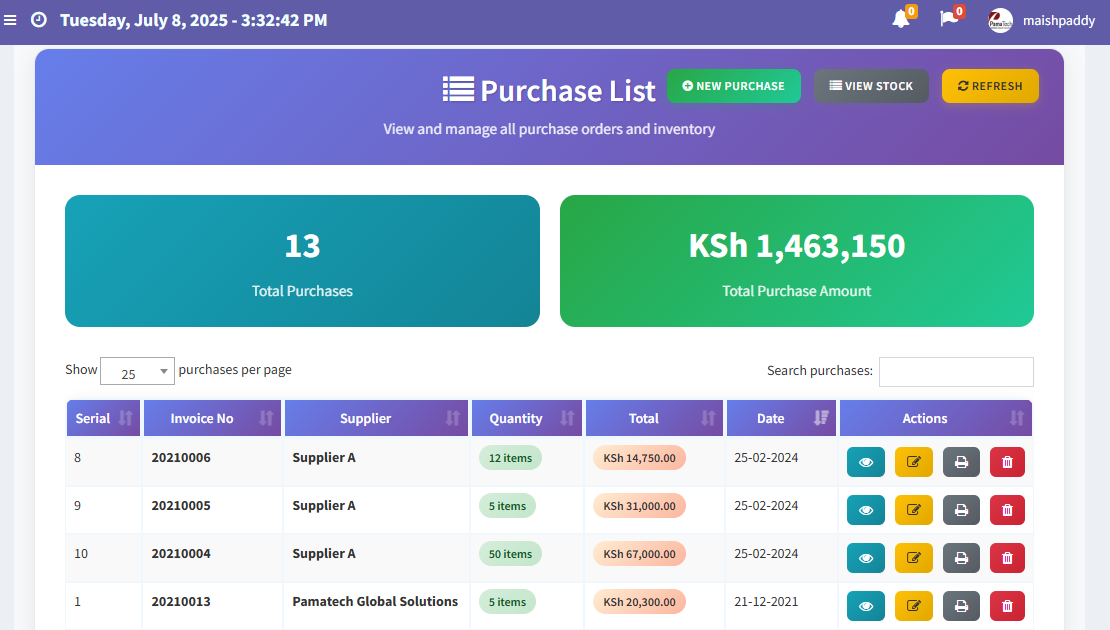Print the purchase with invoice 20210004
1110x630 pixels.
(x=961, y=558)
